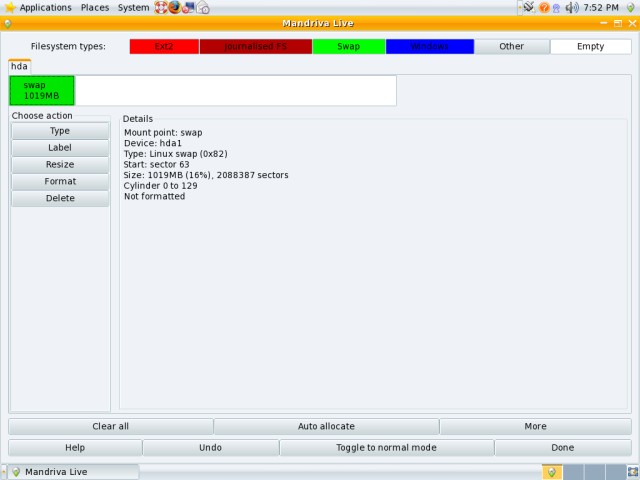Click the show desktop icon in bottom panel
Screen dimensions: 640x480
click(x=633, y=472)
